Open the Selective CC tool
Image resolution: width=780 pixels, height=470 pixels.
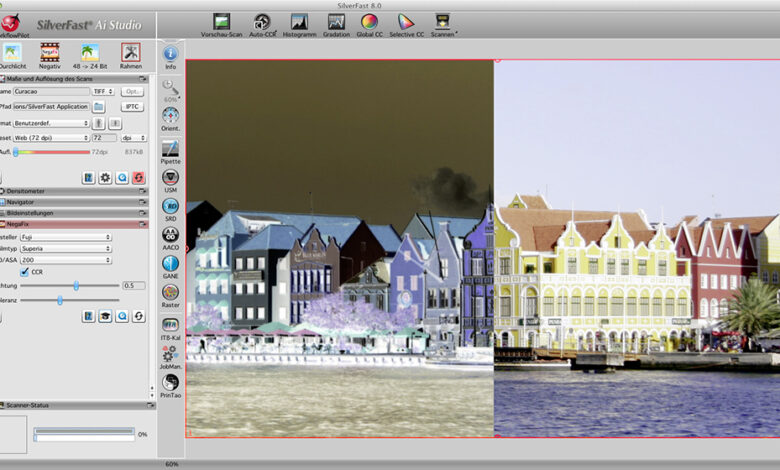406,21
